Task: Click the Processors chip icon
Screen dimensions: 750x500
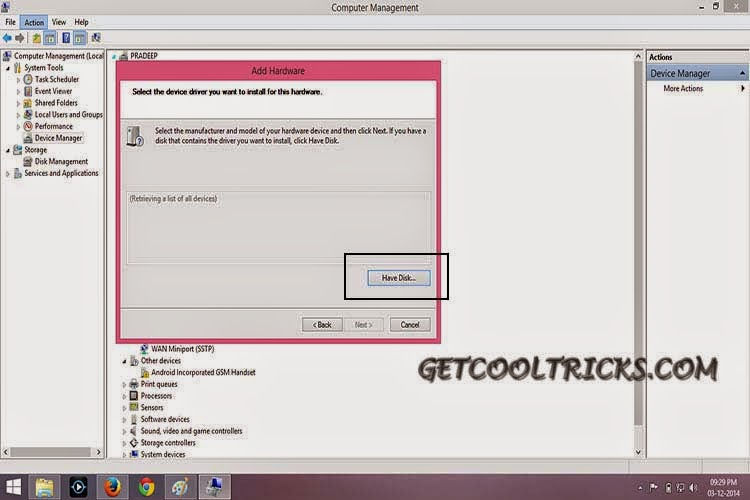Action: pos(134,396)
